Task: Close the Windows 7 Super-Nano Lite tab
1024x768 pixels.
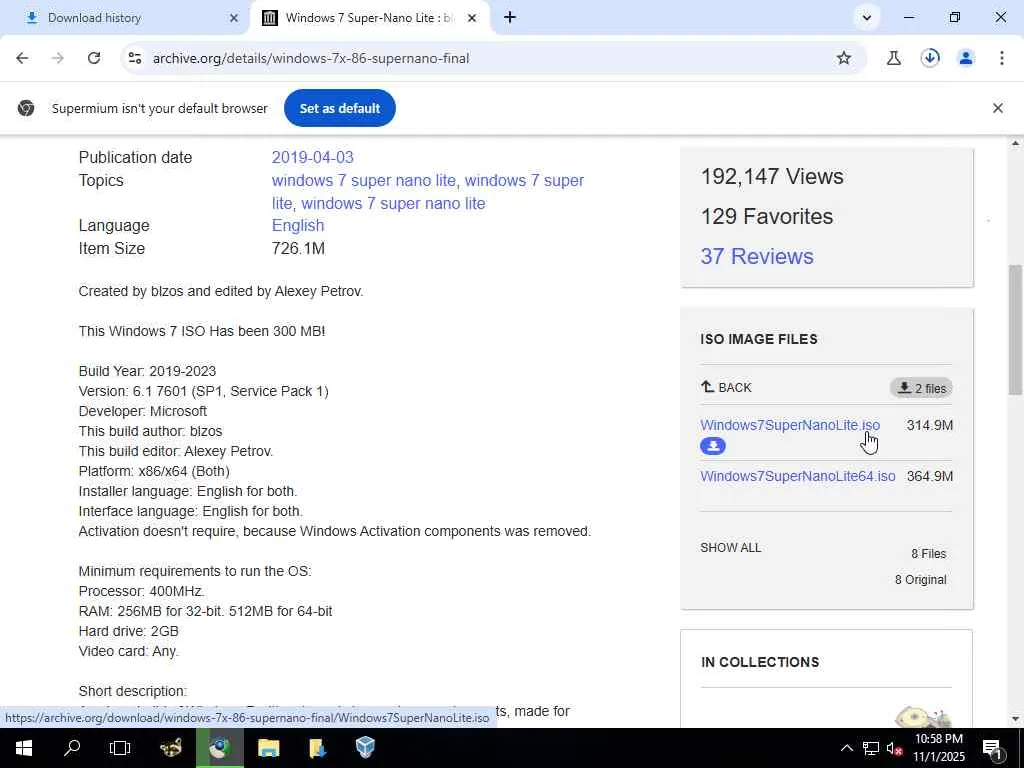Action: click(472, 18)
